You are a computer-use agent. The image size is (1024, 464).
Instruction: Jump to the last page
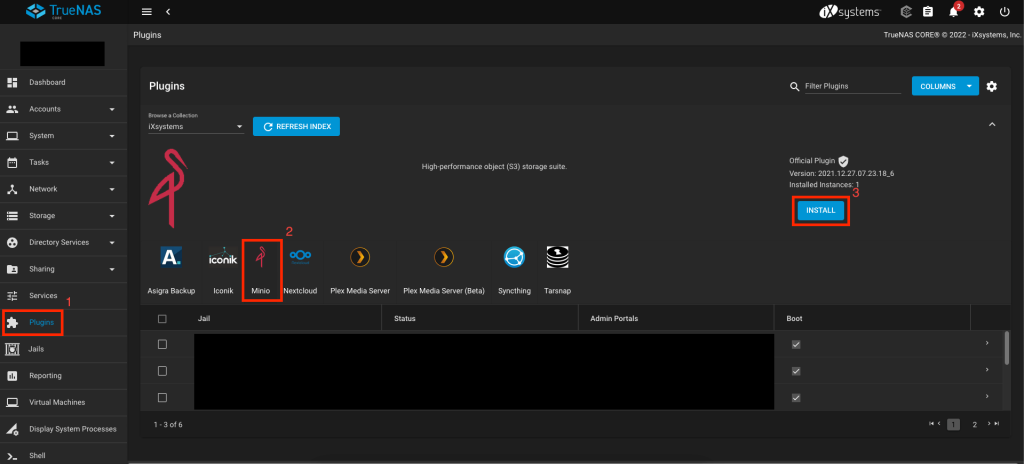[x=997, y=423]
